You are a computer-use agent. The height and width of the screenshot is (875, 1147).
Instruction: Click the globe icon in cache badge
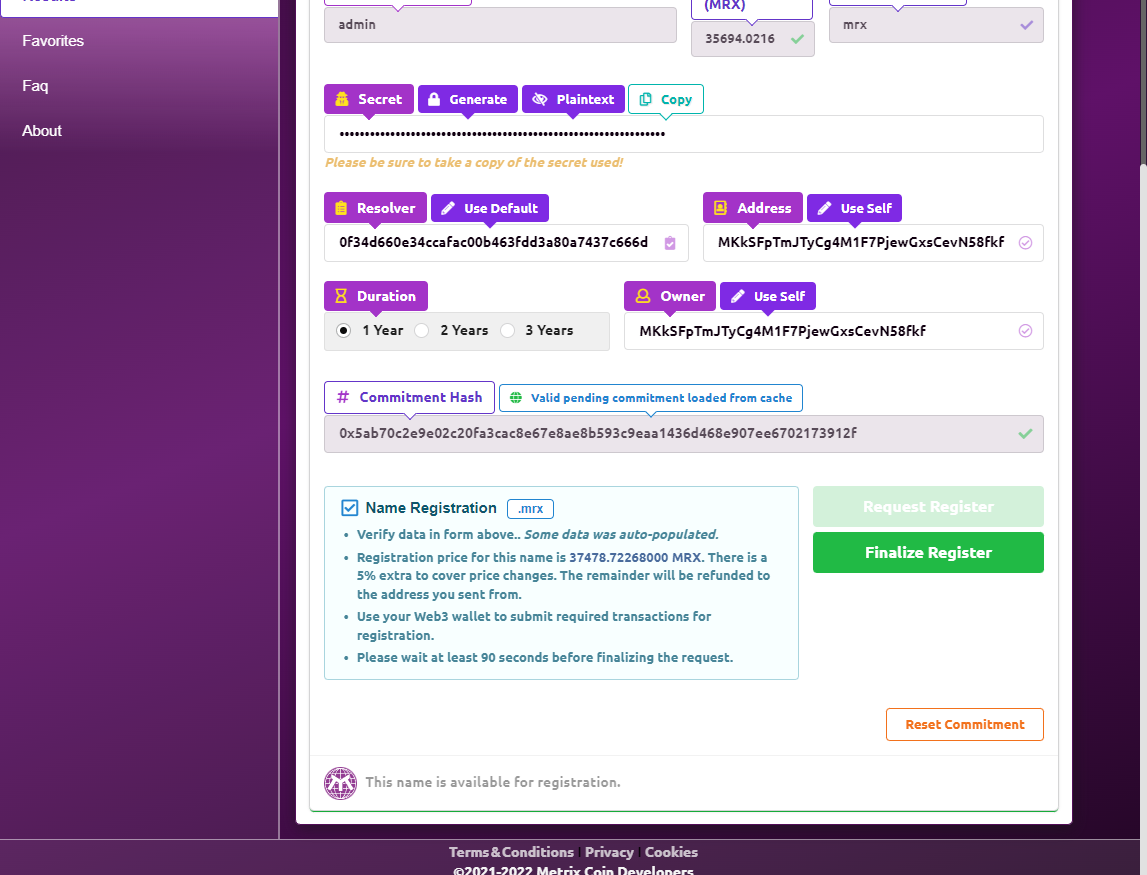[516, 398]
